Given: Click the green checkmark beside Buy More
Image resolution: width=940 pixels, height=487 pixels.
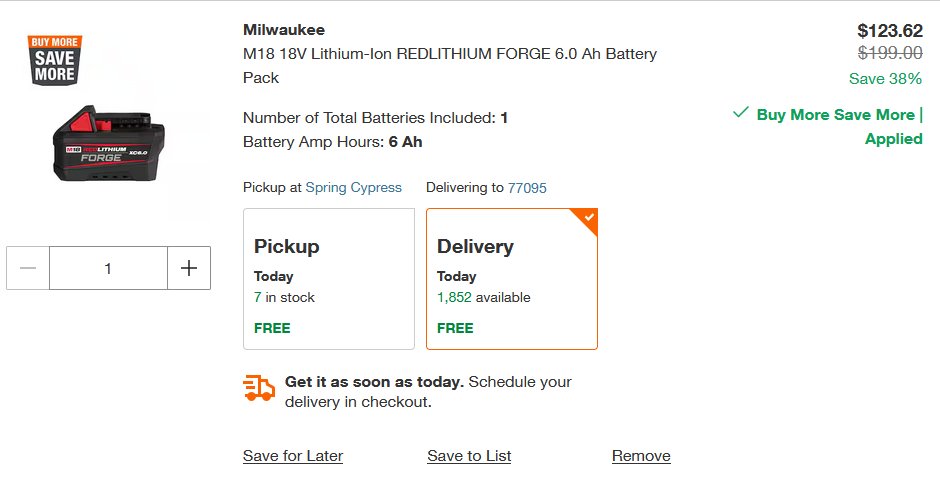Looking at the screenshot, I should click(741, 112).
